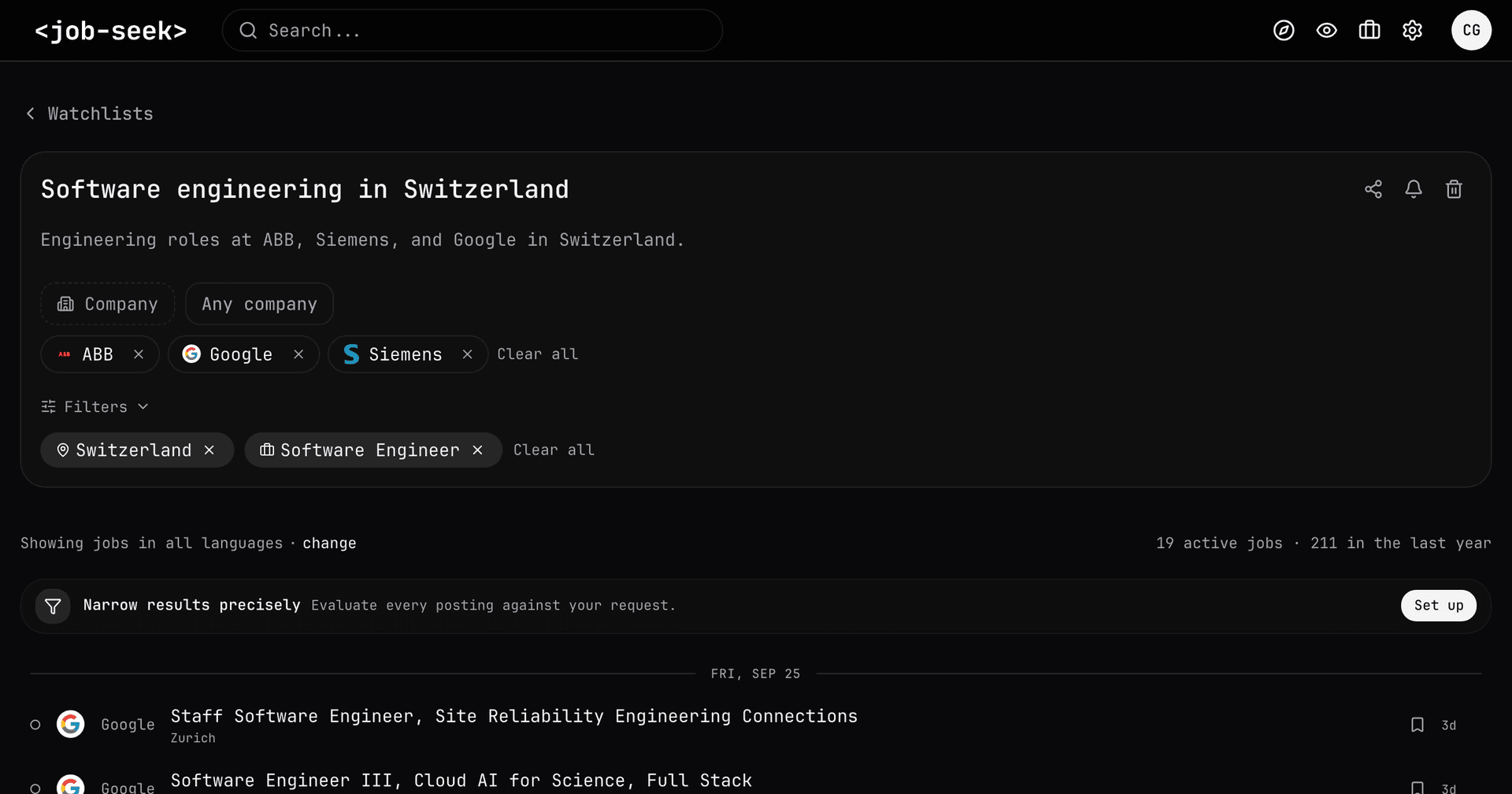The width and height of the screenshot is (1512, 794).
Task: Clear all filter chips
Action: click(x=554, y=450)
